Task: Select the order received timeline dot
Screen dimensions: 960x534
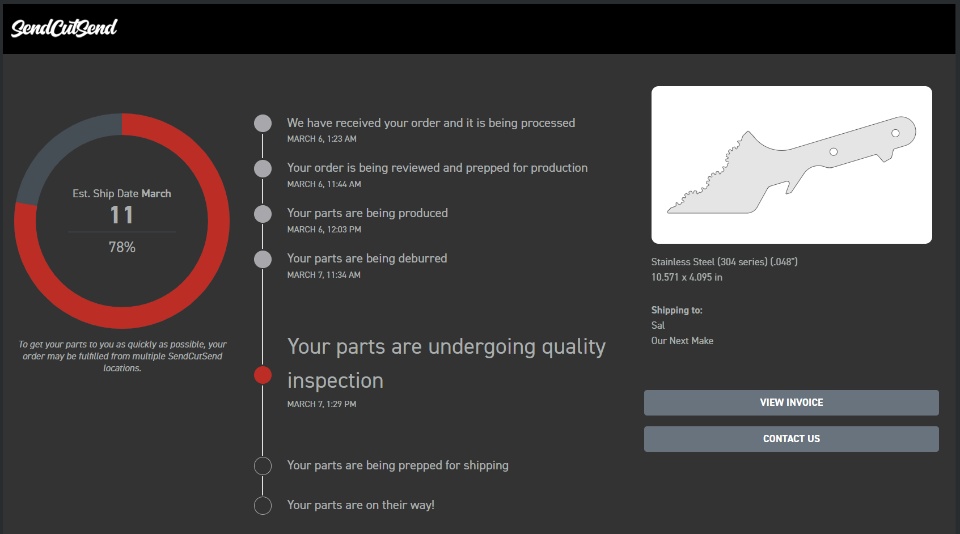Action: click(263, 123)
